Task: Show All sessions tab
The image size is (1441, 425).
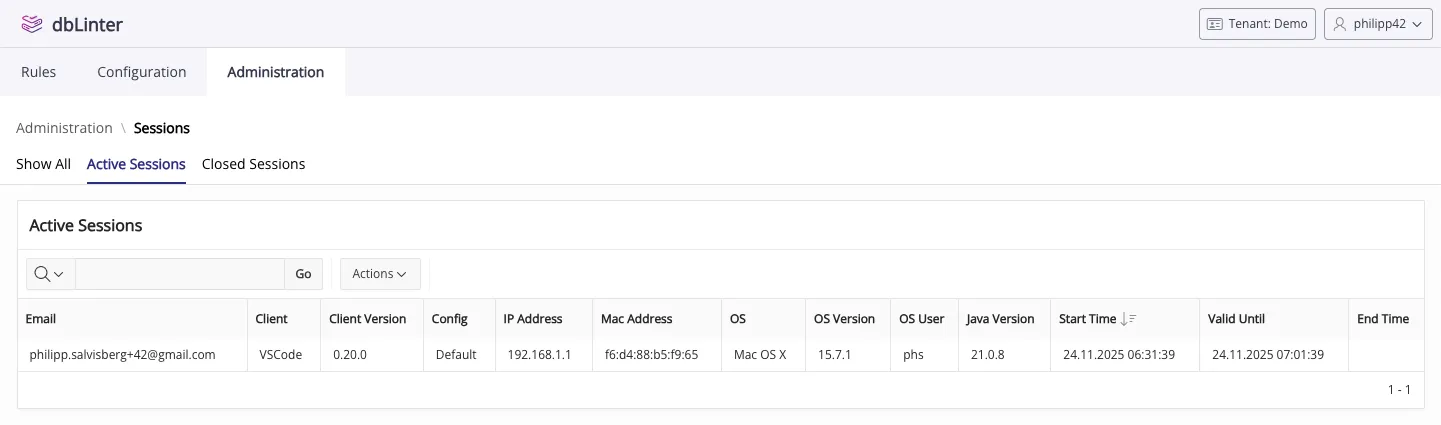Action: (x=43, y=164)
